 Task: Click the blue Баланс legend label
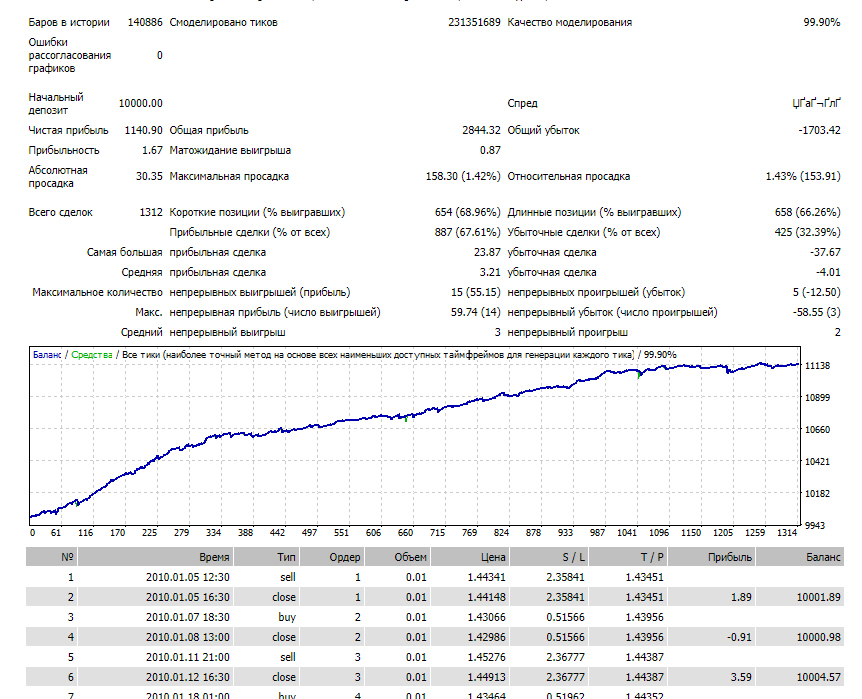tap(47, 355)
